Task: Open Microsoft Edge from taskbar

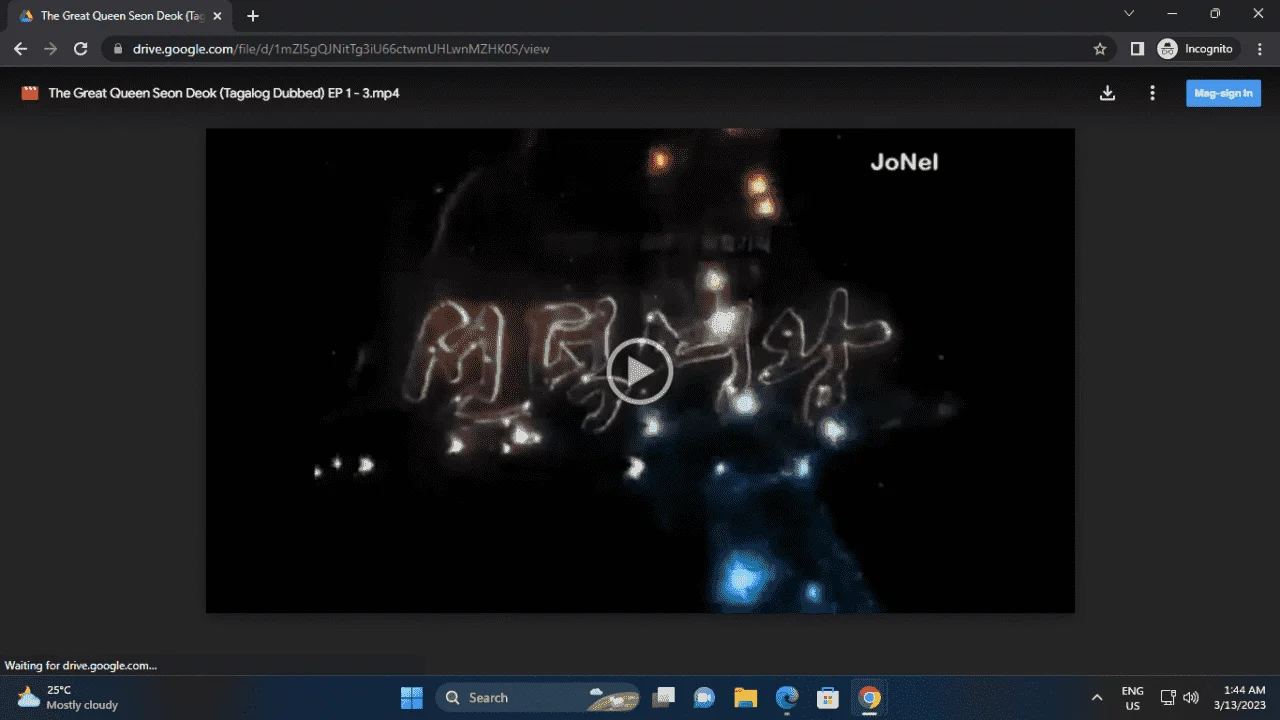Action: pyautogui.click(x=787, y=697)
